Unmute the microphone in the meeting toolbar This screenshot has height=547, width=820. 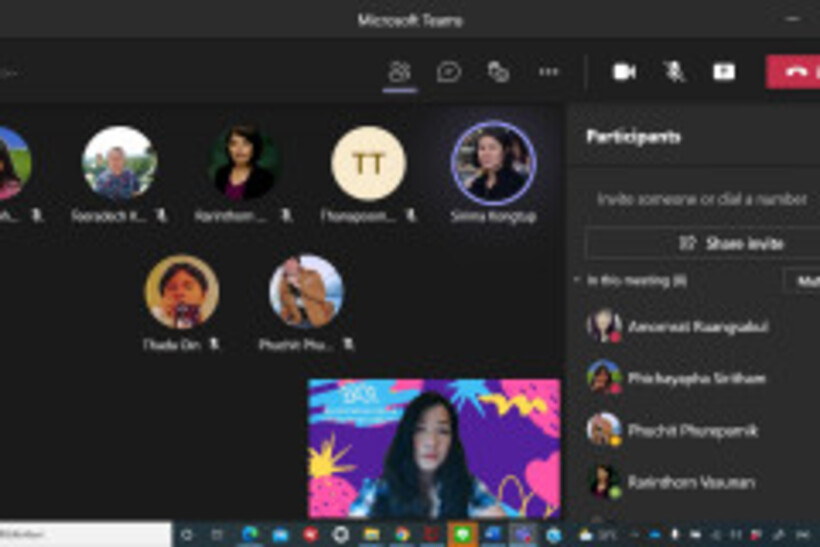pos(674,72)
